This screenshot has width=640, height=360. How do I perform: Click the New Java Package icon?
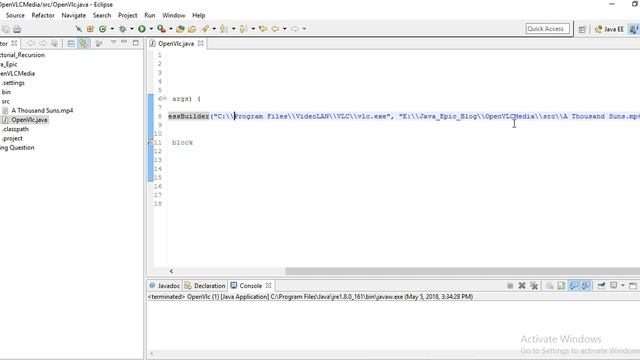point(90,29)
